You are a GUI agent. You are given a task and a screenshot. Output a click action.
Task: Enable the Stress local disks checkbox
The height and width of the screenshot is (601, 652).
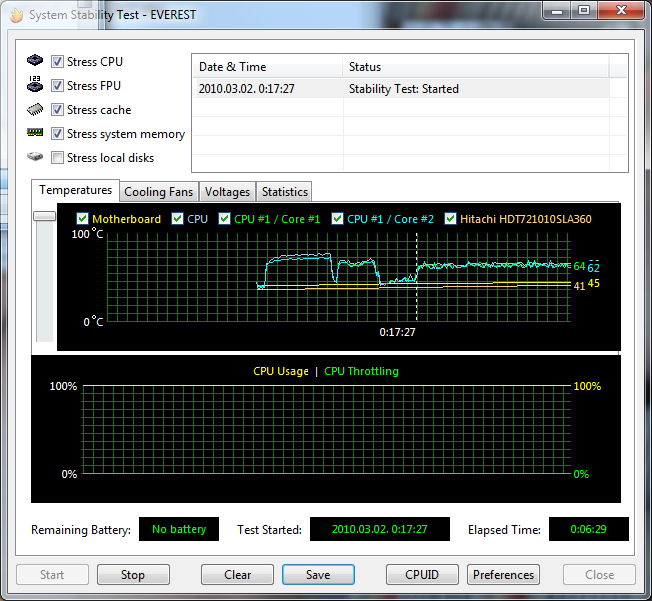tap(57, 158)
